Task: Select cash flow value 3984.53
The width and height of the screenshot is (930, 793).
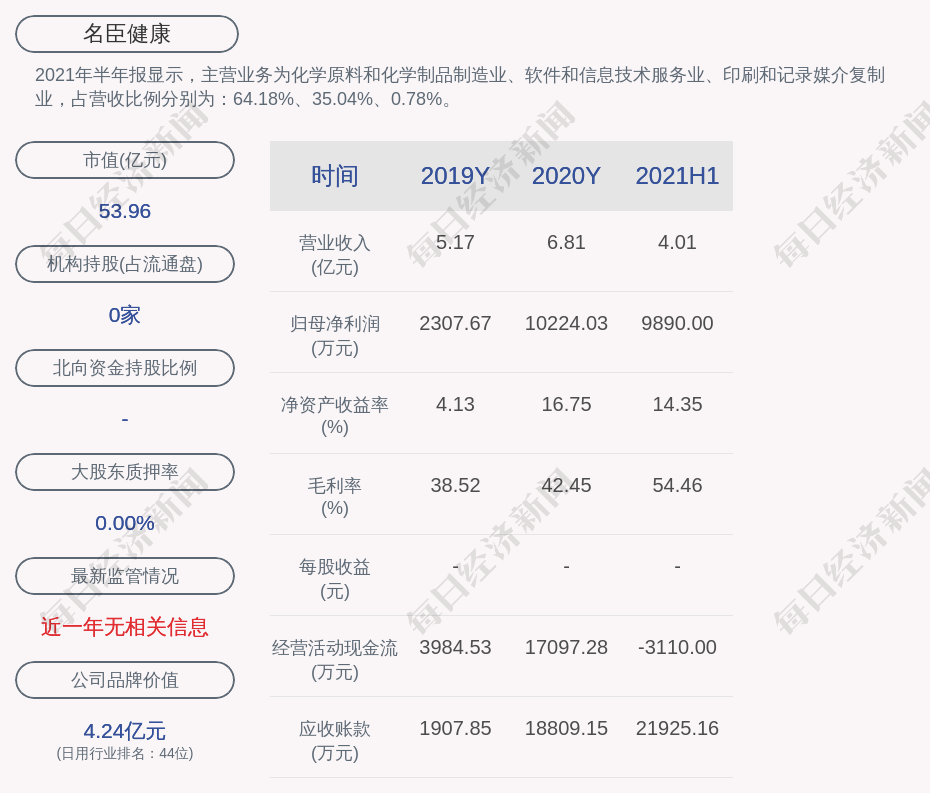Action: click(455, 647)
